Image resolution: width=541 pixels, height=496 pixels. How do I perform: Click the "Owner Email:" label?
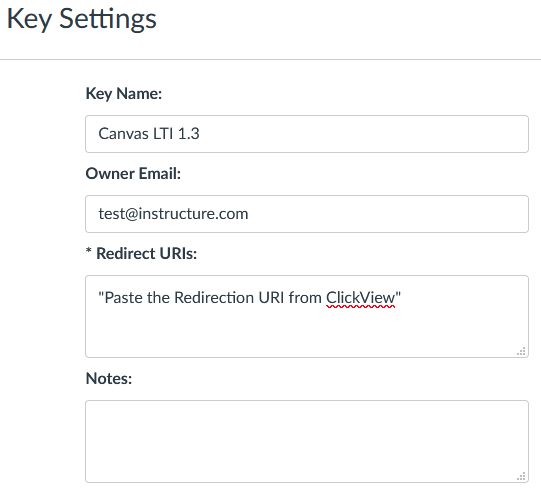[133, 173]
